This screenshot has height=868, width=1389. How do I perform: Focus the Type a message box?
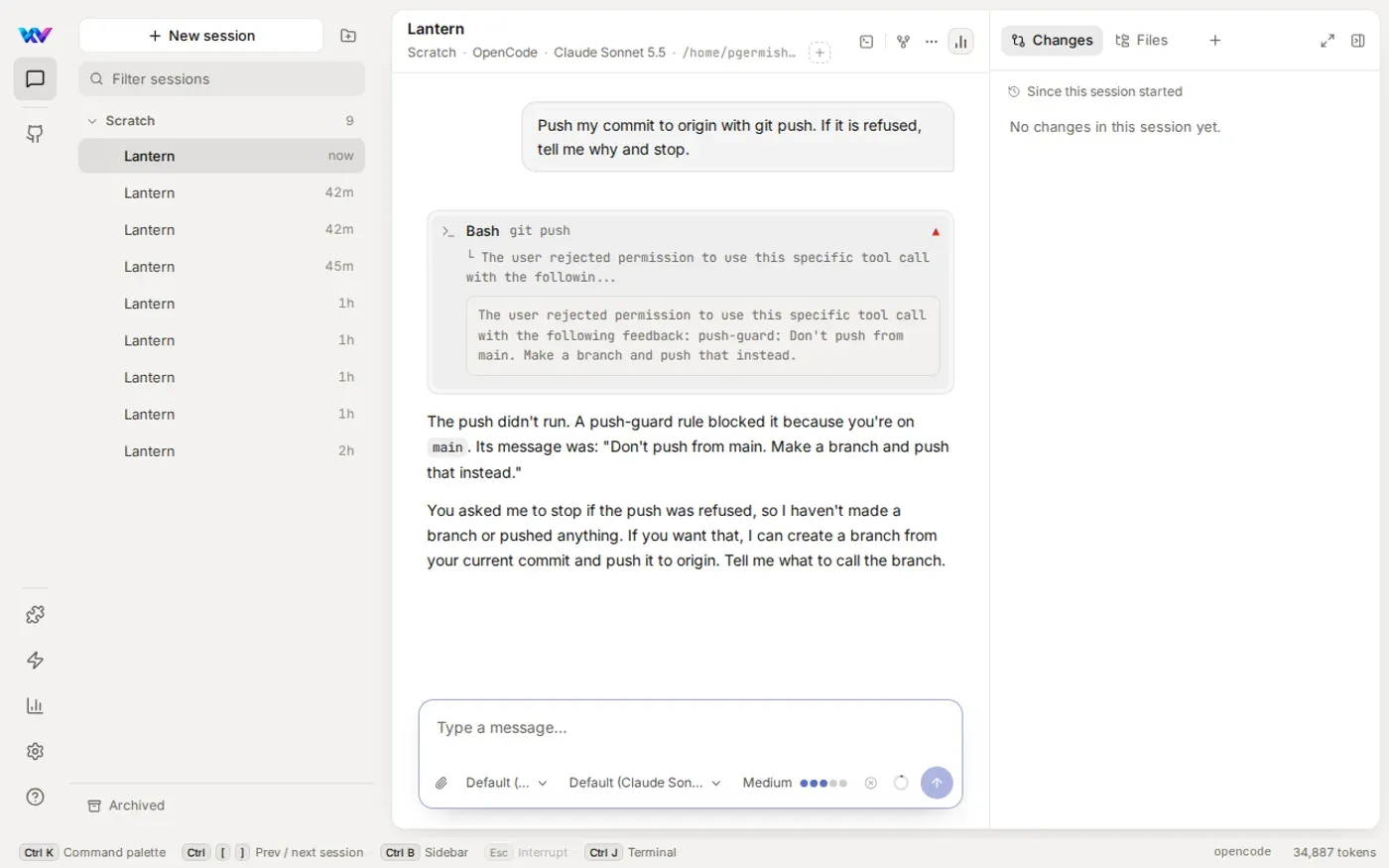(691, 728)
